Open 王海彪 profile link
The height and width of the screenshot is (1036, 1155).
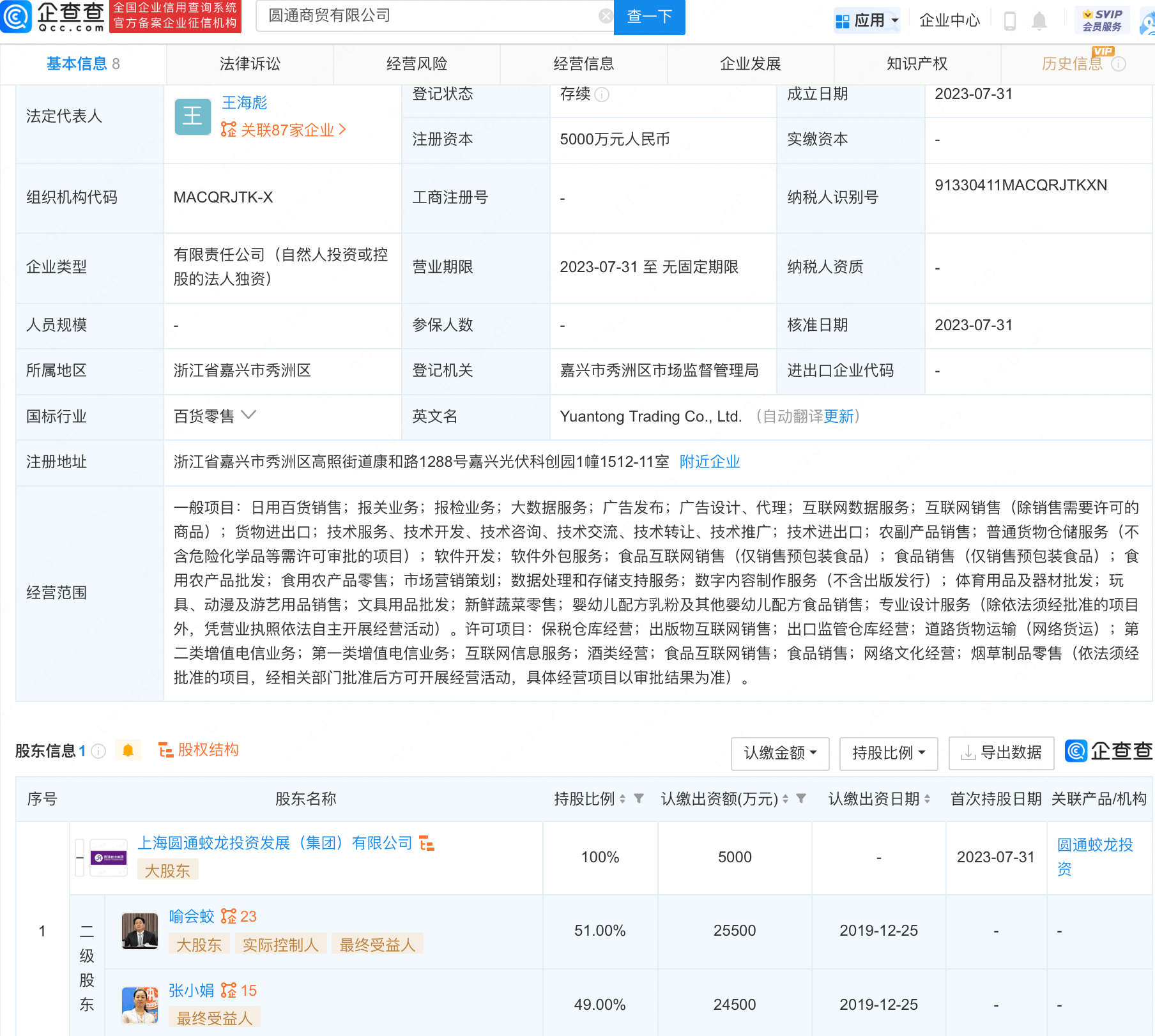(245, 102)
